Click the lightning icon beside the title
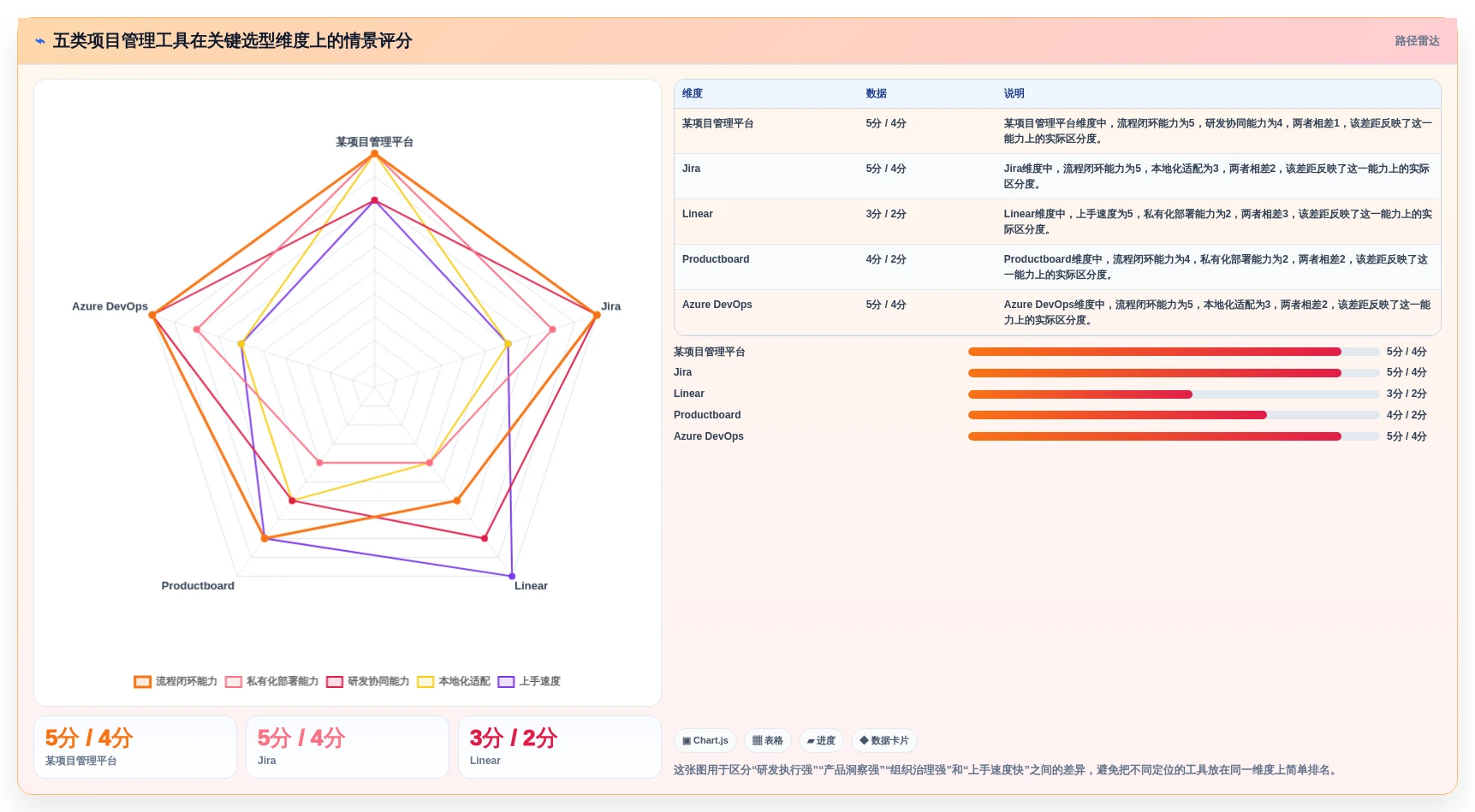1475x812 pixels. click(x=40, y=41)
